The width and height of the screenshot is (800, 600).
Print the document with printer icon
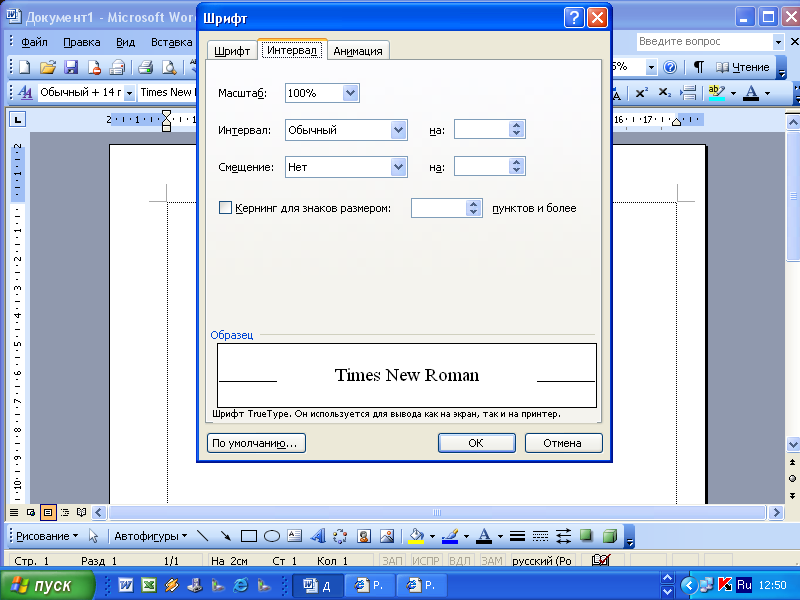145,67
